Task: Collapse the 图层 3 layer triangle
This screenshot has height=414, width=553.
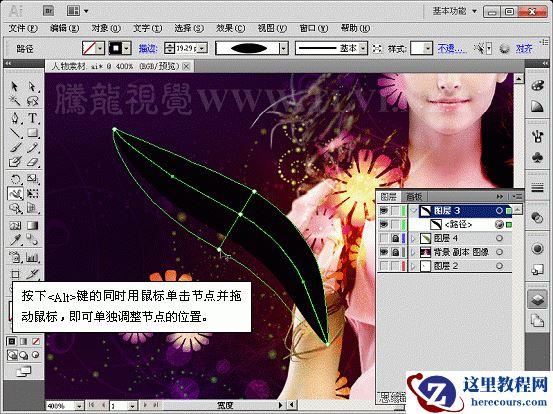Action: coord(413,211)
